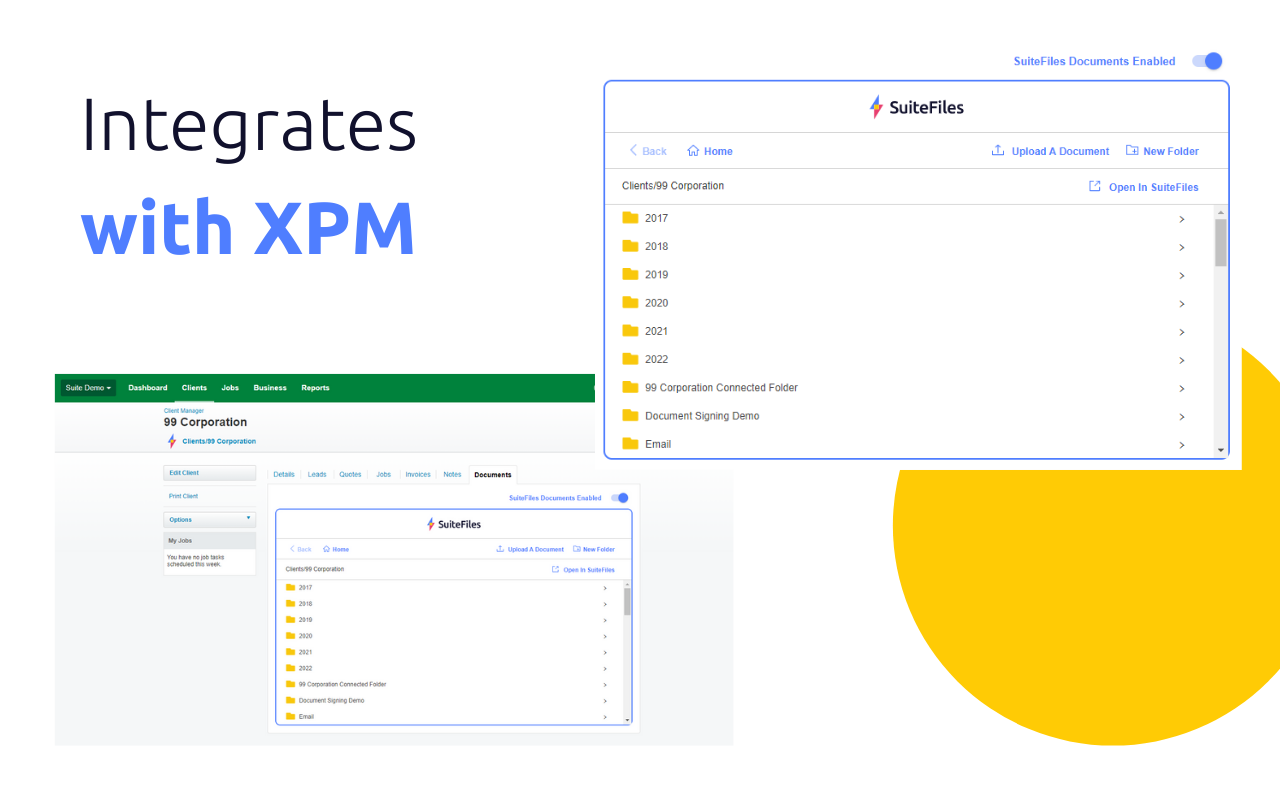Click the Open In SuiteFiles icon in the XPM window

556,570
